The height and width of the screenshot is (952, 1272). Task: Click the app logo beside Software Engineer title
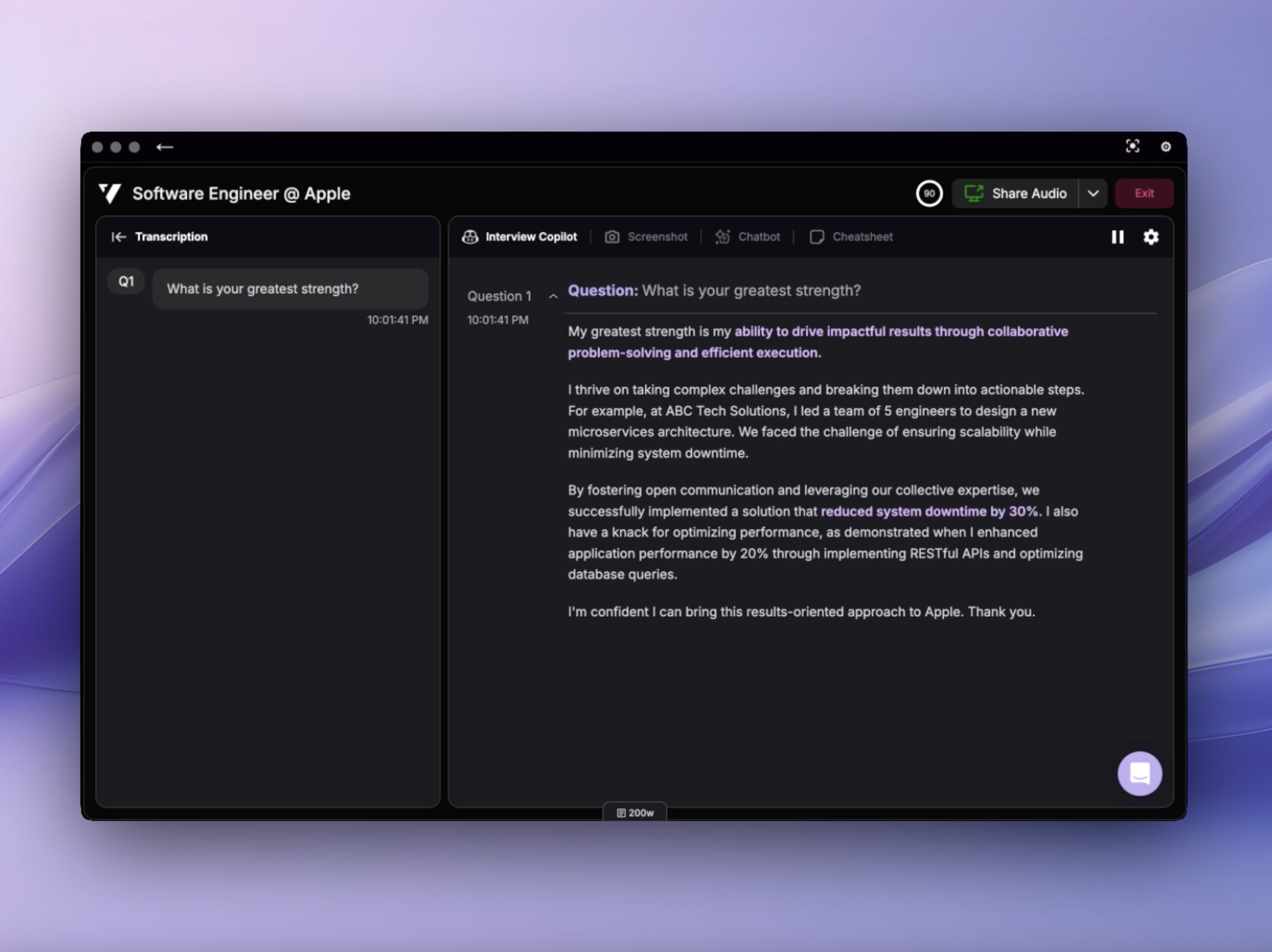click(x=110, y=193)
